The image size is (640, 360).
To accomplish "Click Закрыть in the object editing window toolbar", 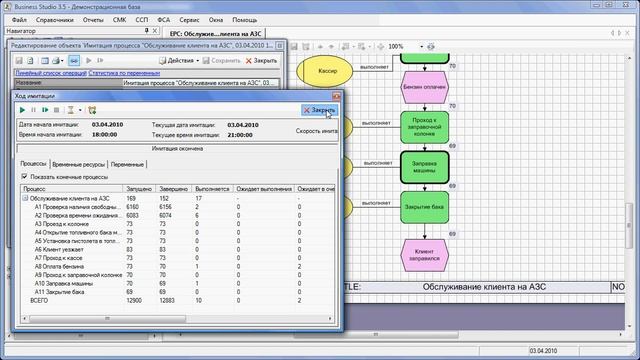I will pos(261,61).
